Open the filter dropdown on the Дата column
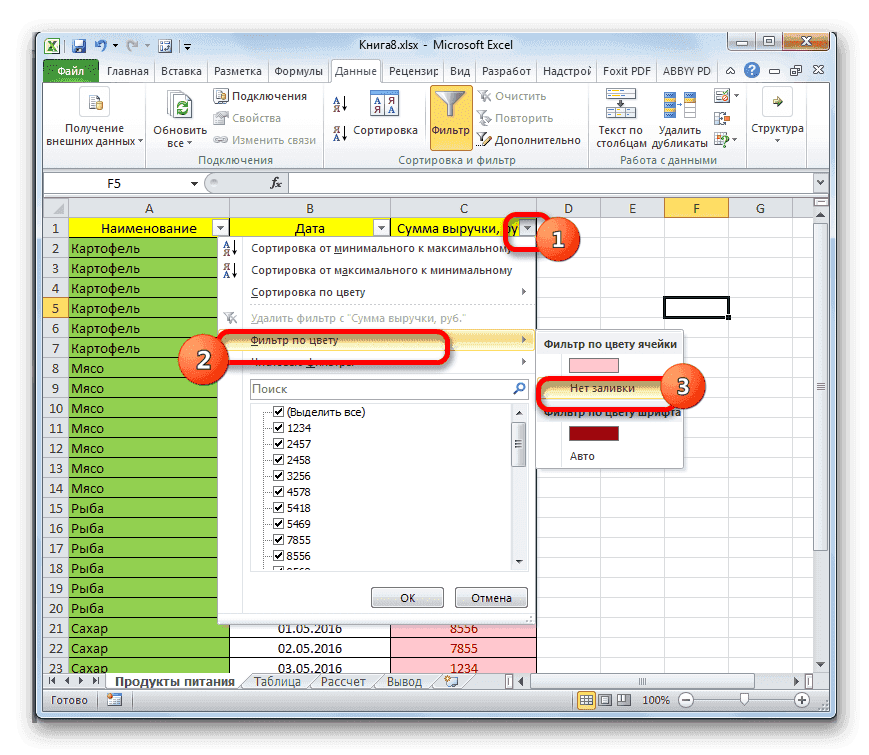This screenshot has width=869, height=755. tap(381, 227)
